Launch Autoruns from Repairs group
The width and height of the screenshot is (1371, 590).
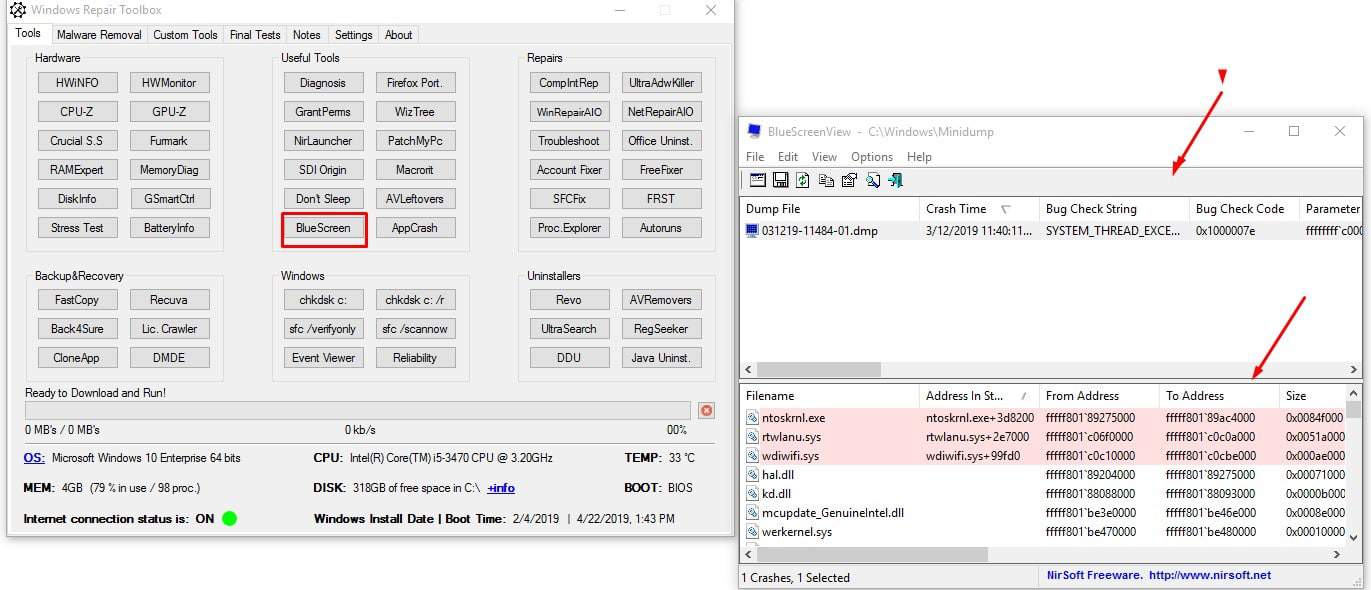[x=661, y=228]
